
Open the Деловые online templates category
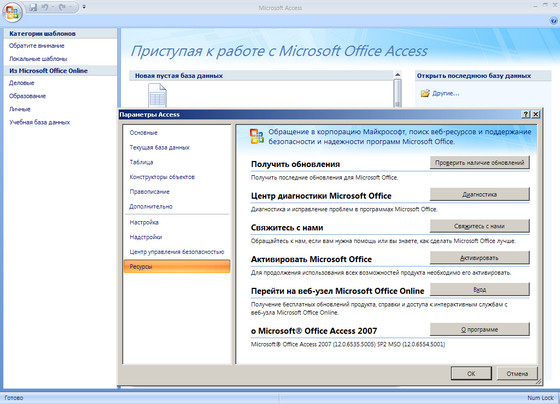(x=21, y=83)
